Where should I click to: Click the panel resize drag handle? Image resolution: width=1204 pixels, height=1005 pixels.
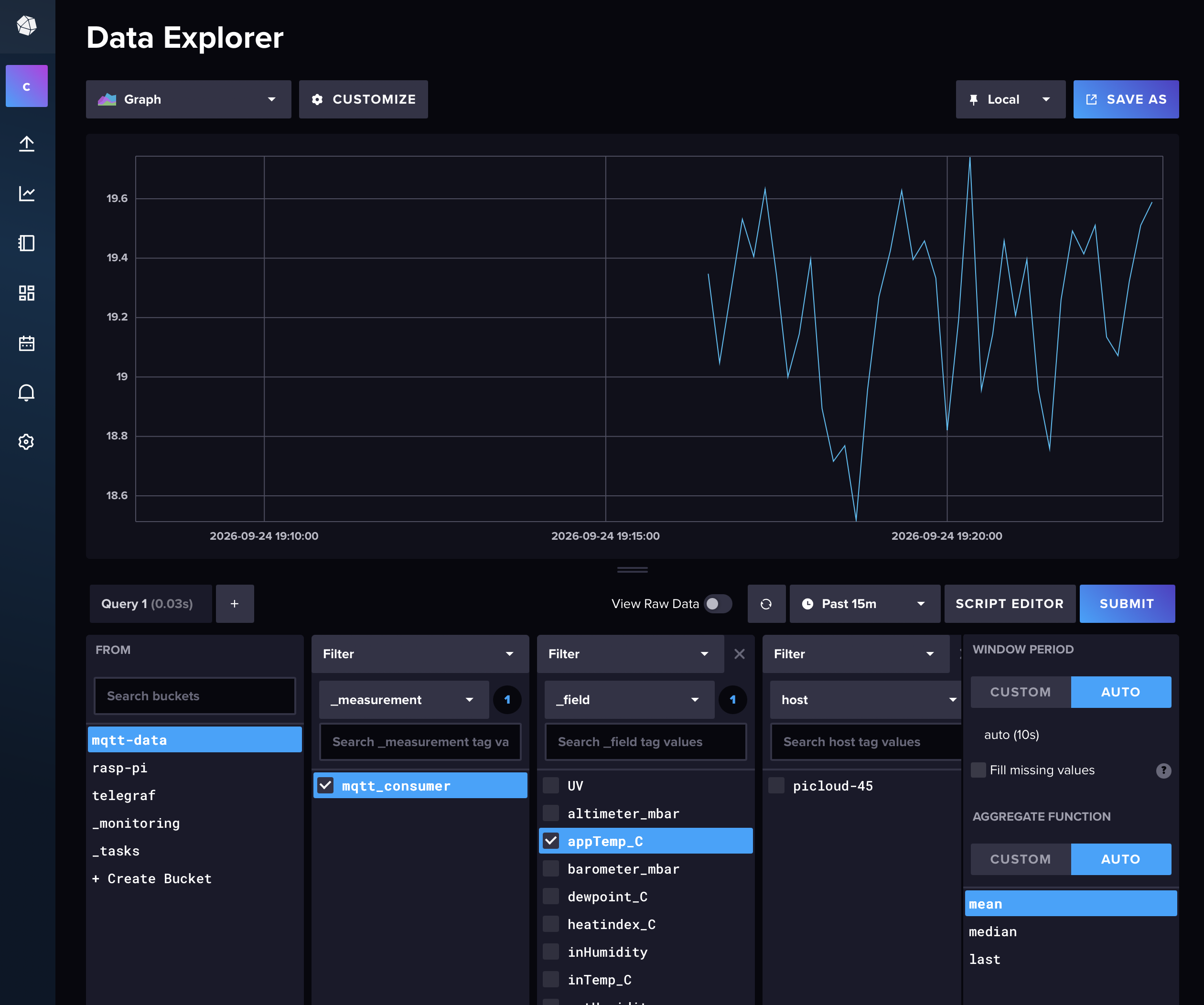pyautogui.click(x=633, y=570)
